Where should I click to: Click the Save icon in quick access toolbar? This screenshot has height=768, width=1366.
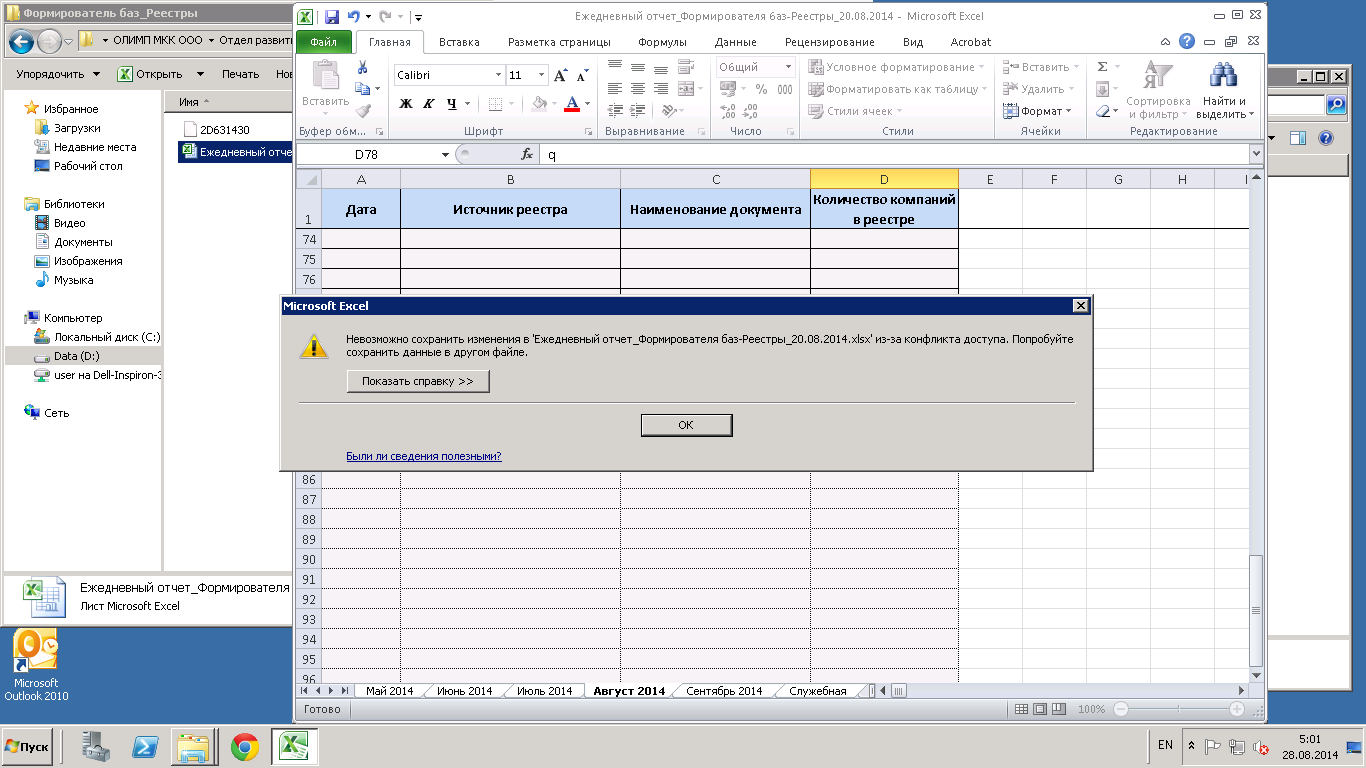[x=332, y=17]
